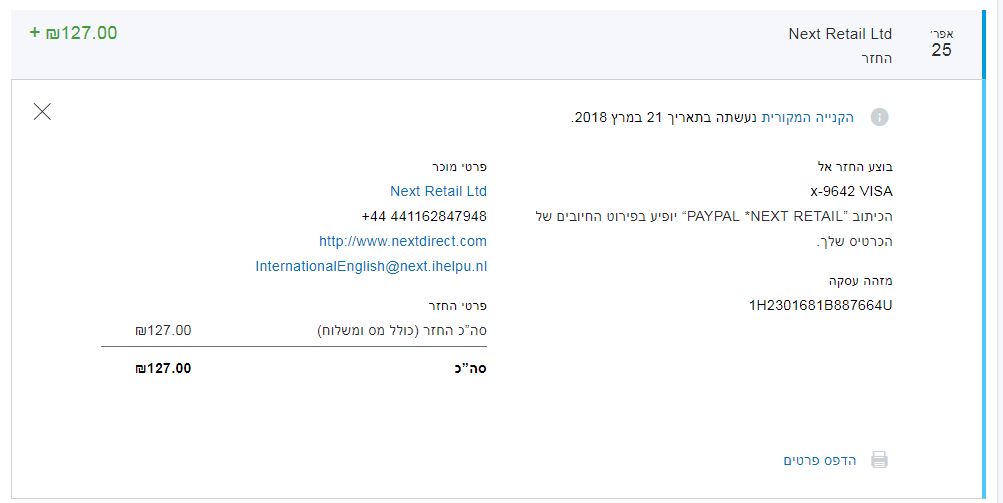Click the refund total line "כולל מס ומשלוח"
The height and width of the screenshot is (503, 1003).
pos(402,330)
